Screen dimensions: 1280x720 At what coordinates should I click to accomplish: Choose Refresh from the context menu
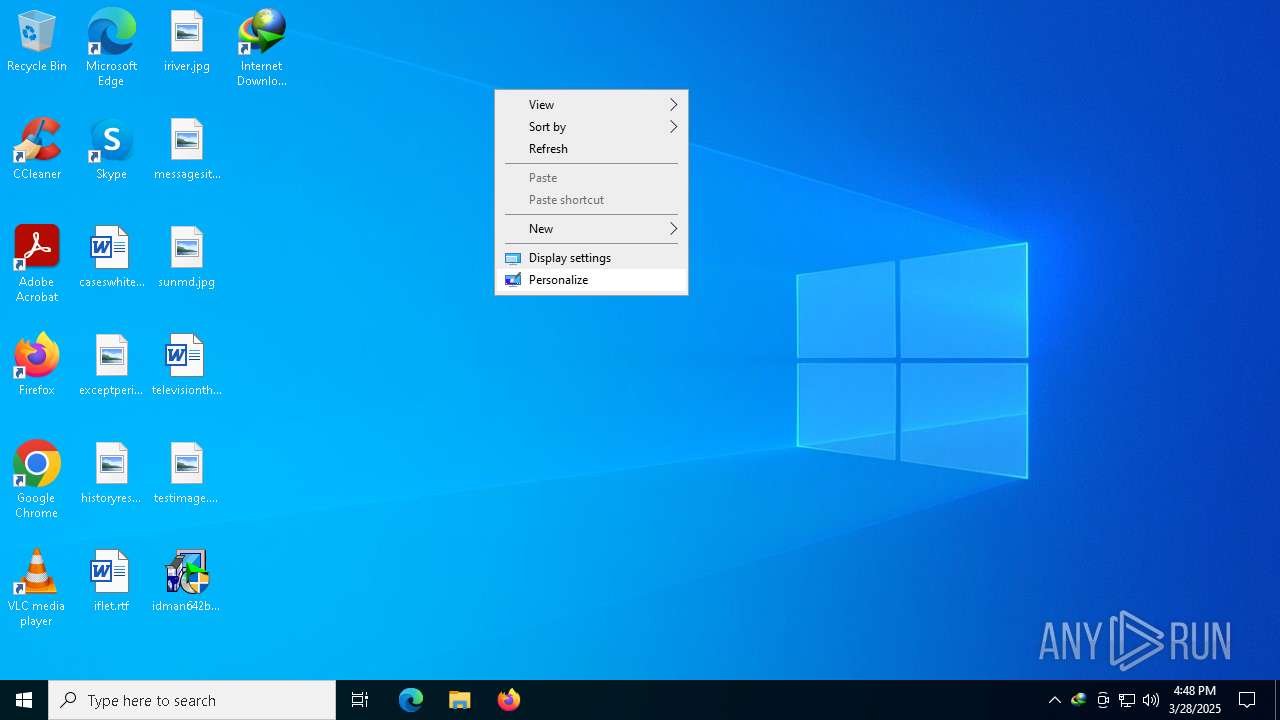coord(591,148)
